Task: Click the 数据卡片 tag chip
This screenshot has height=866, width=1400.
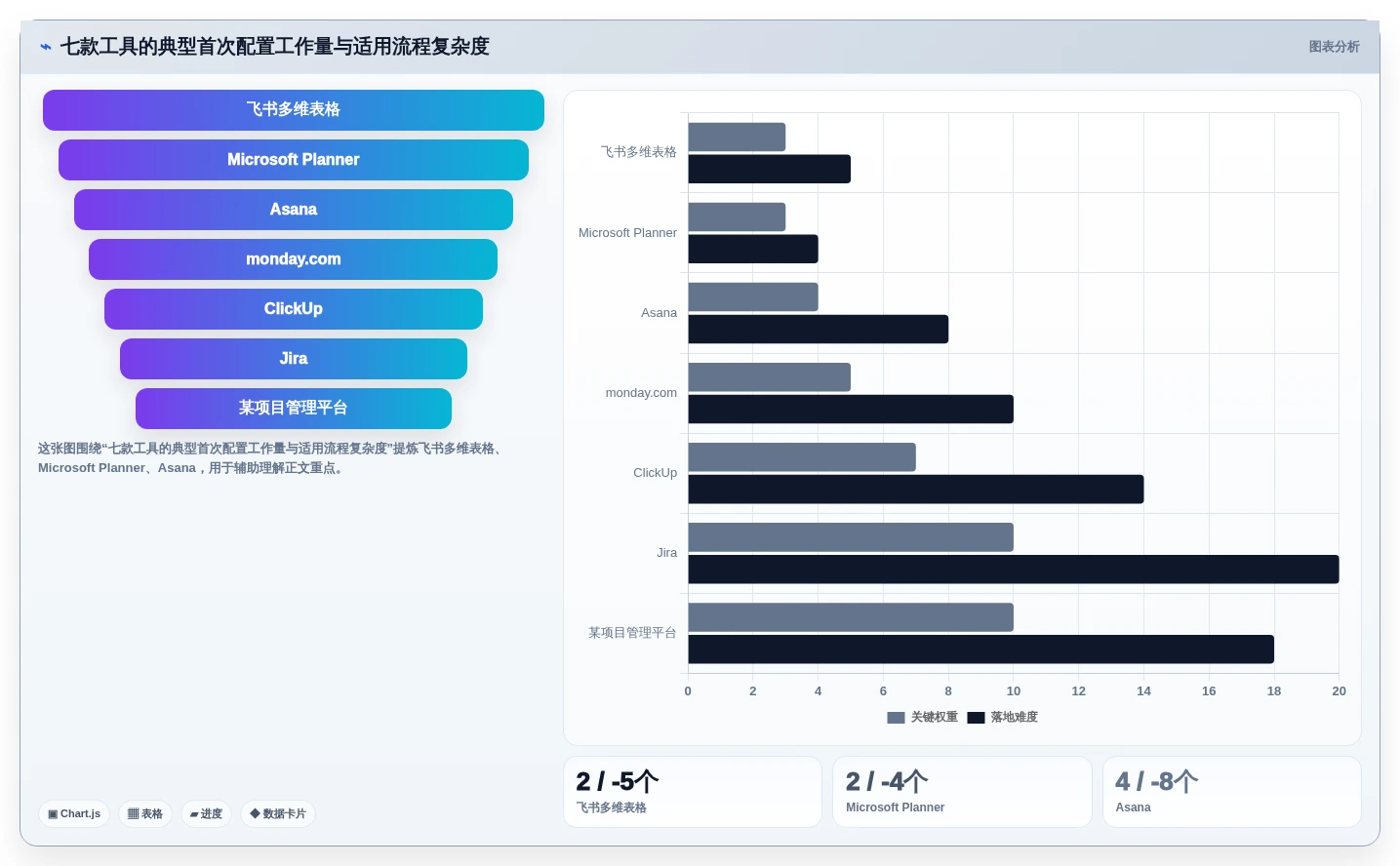Action: click(x=278, y=813)
